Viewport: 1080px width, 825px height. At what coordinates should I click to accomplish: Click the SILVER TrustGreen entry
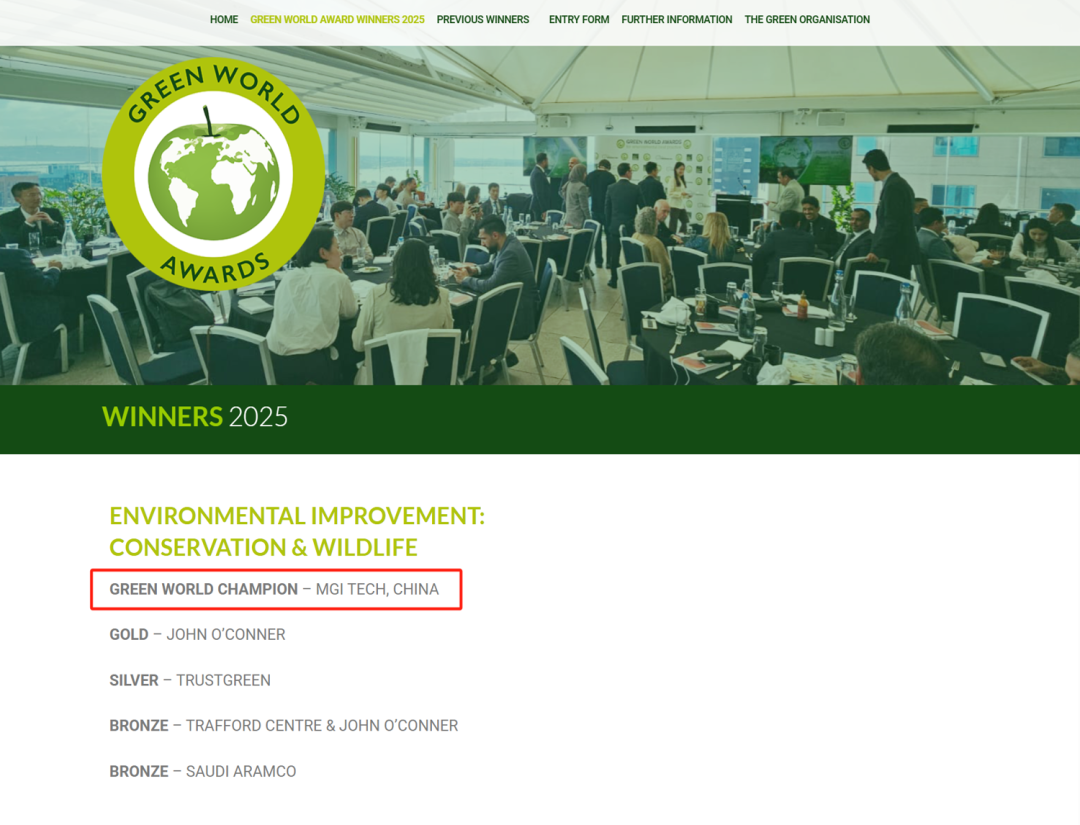point(190,681)
